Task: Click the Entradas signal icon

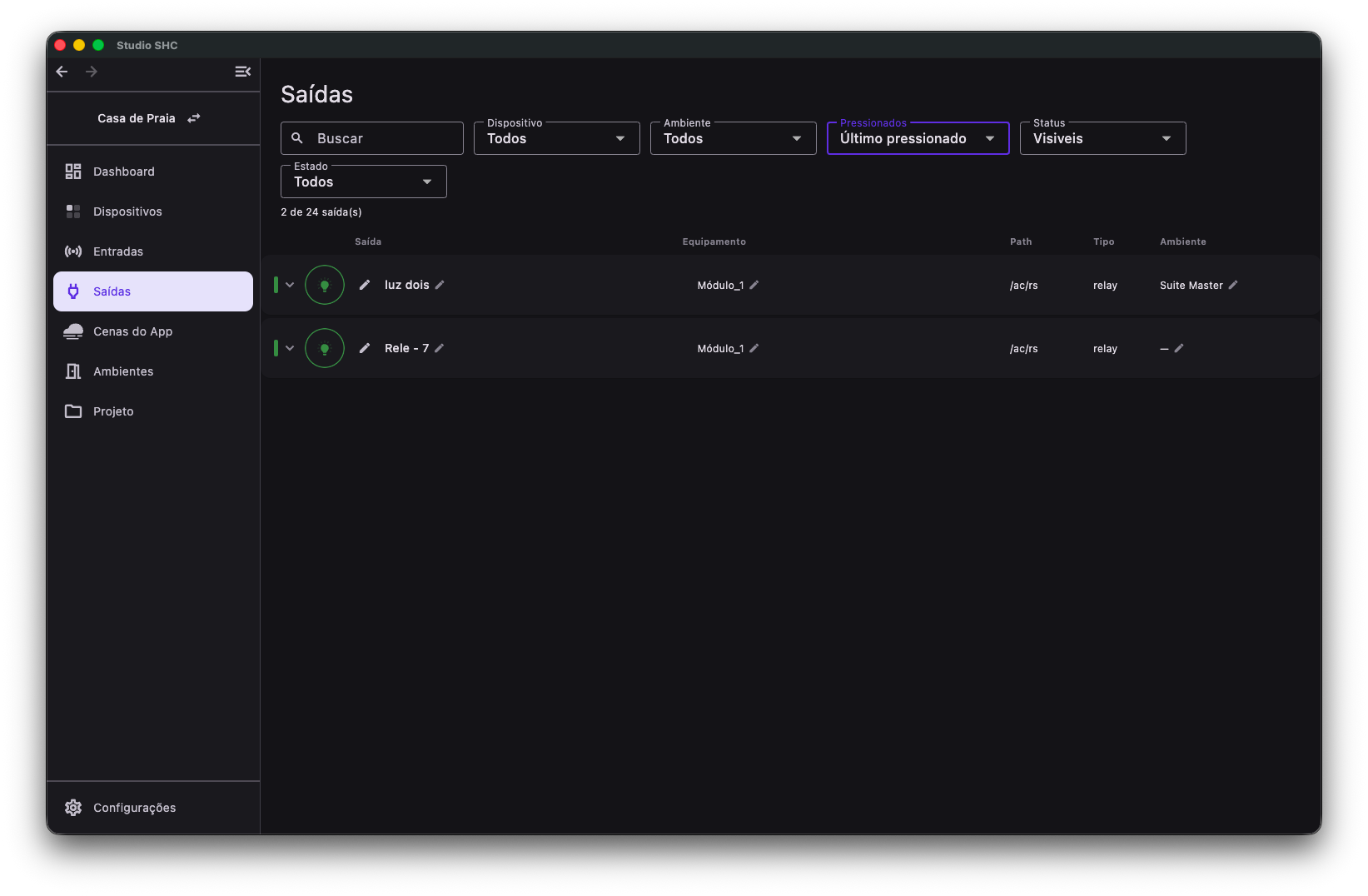Action: (x=73, y=251)
